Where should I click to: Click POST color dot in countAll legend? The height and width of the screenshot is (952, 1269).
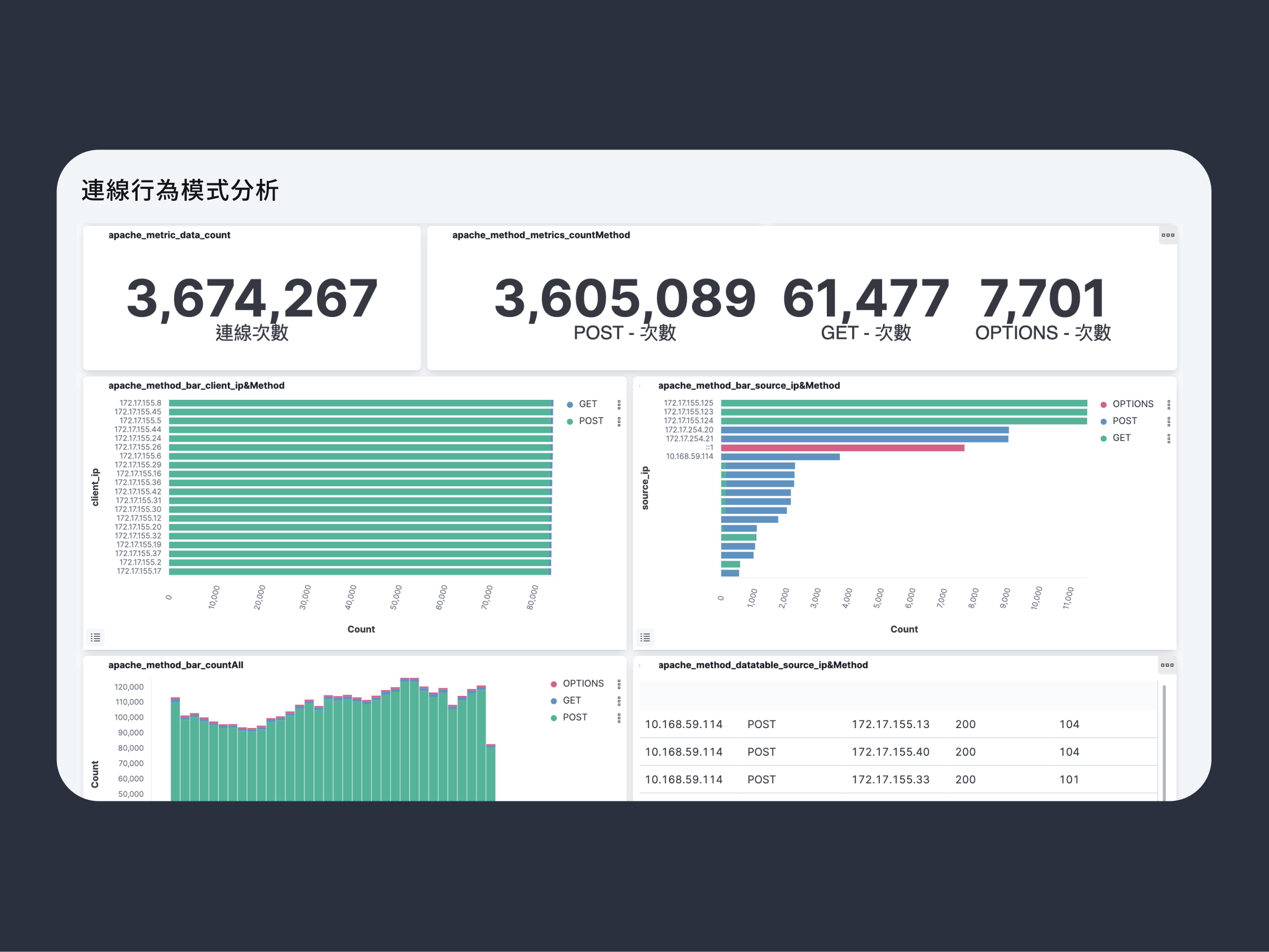pyautogui.click(x=554, y=718)
